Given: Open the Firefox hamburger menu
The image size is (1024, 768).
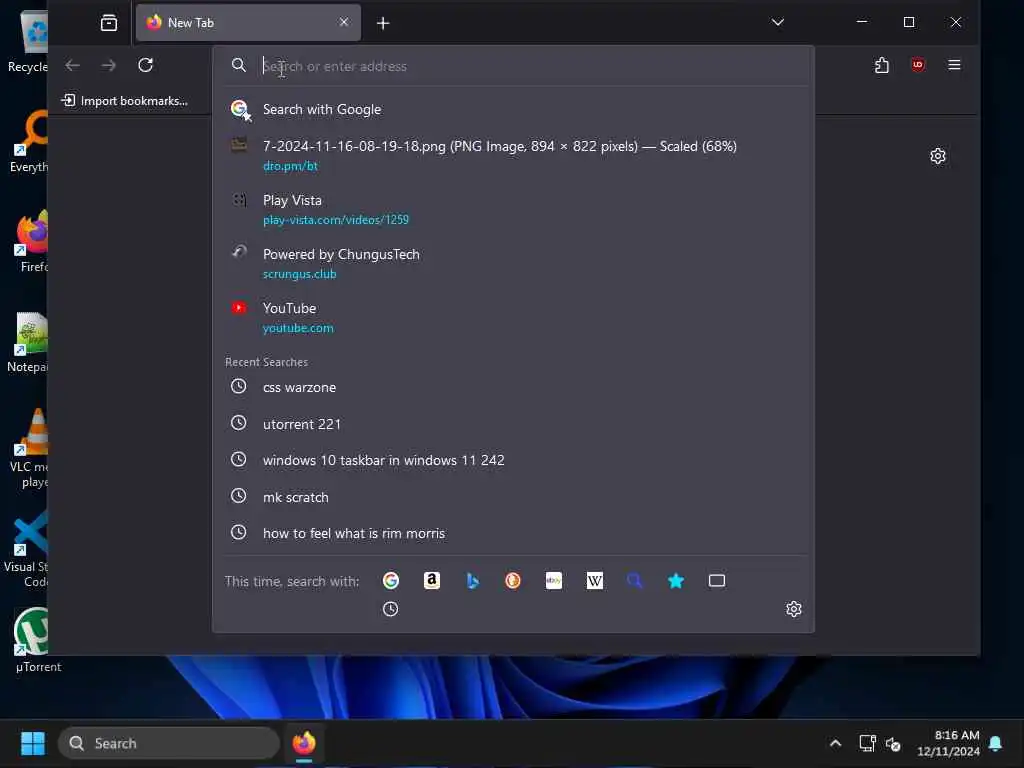Looking at the screenshot, I should (x=954, y=65).
